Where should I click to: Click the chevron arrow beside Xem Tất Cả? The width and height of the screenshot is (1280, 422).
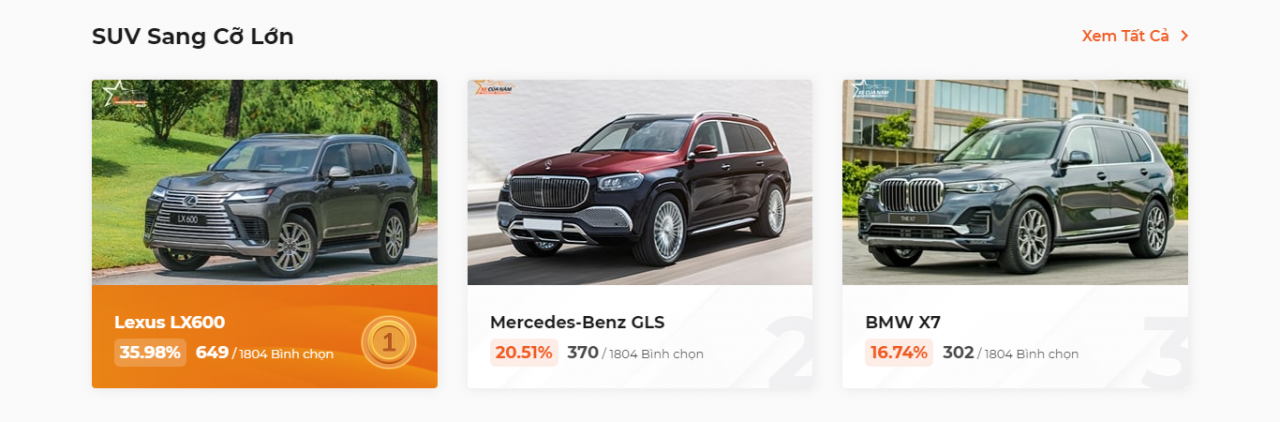(x=1185, y=36)
